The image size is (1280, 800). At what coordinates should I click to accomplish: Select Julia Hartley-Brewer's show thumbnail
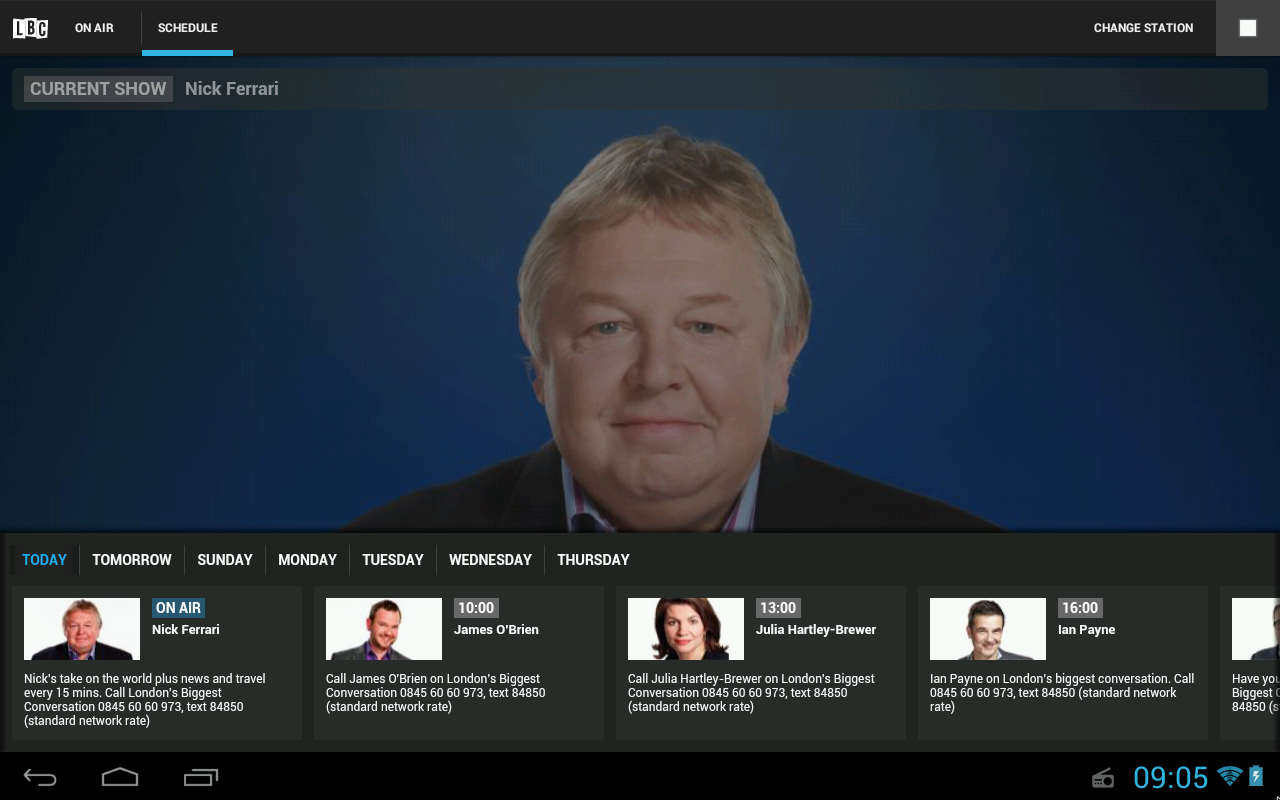pos(685,629)
